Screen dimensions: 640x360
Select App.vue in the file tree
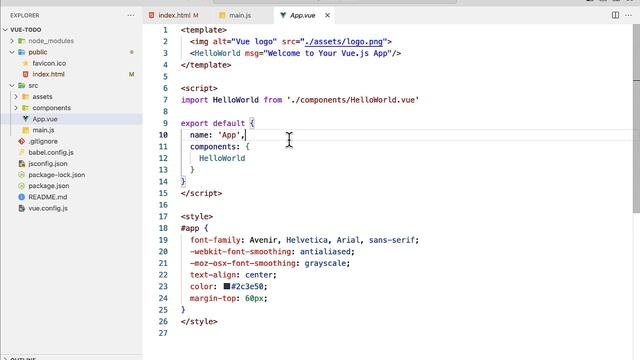coord(45,119)
